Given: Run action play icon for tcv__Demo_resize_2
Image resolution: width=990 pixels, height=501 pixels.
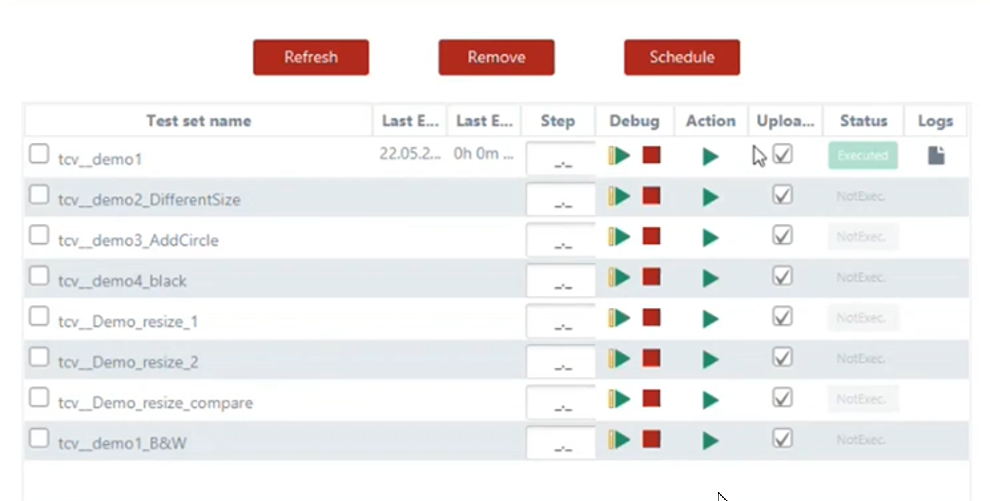Looking at the screenshot, I should 710,360.
